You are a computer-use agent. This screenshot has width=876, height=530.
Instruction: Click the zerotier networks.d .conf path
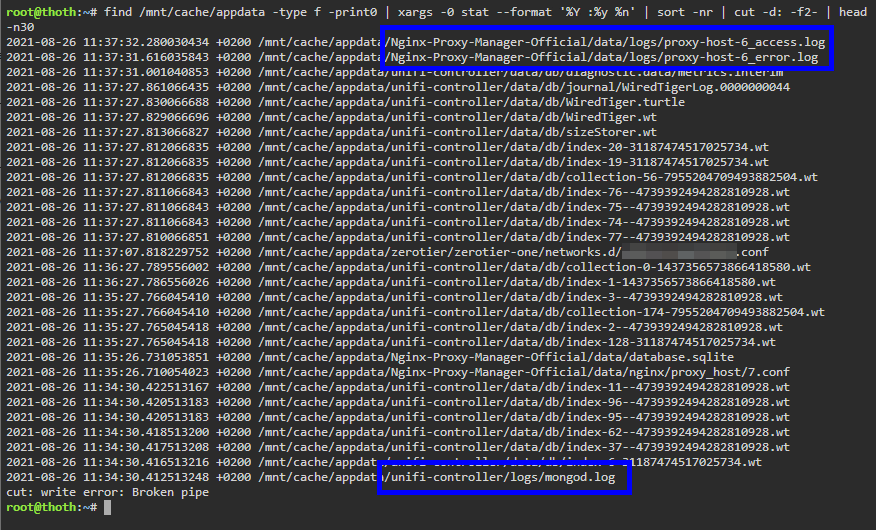[x=513, y=252]
